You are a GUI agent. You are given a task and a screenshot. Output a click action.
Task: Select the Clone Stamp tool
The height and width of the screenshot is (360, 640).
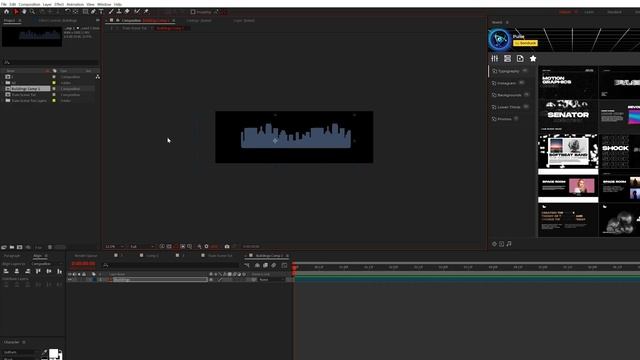(x=119, y=12)
